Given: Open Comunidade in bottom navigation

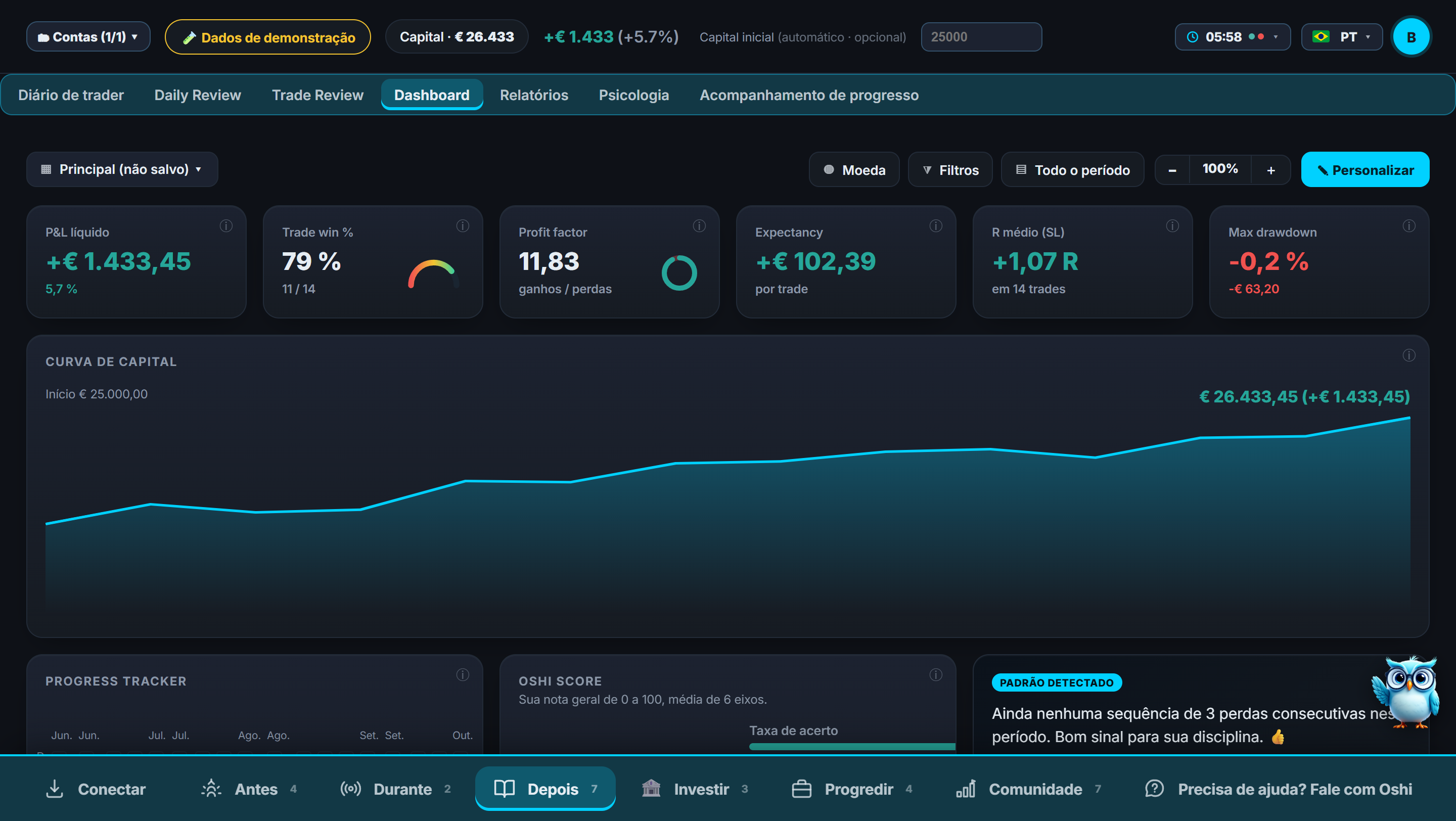Looking at the screenshot, I should pyautogui.click(x=1029, y=789).
